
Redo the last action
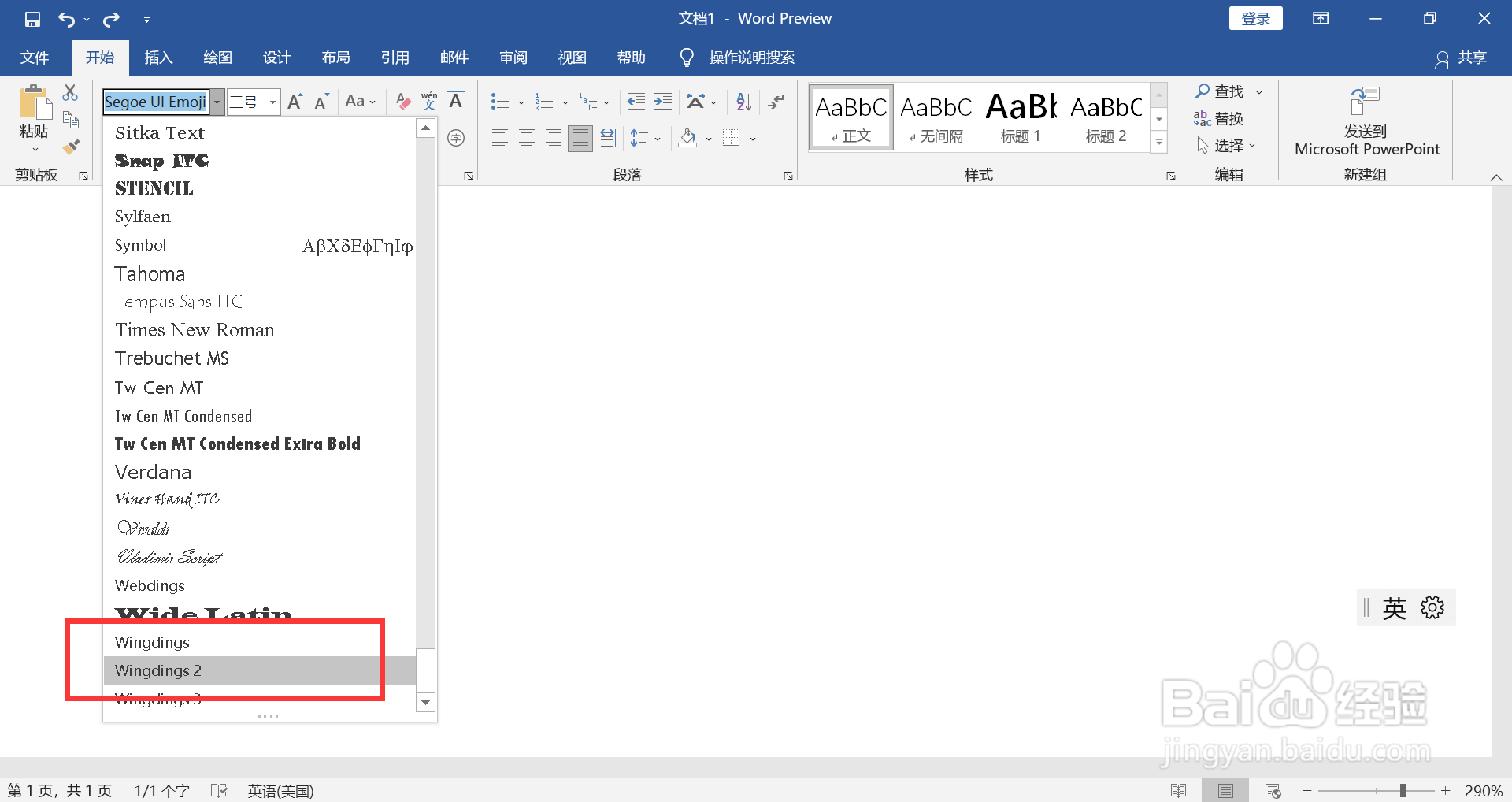(x=112, y=19)
